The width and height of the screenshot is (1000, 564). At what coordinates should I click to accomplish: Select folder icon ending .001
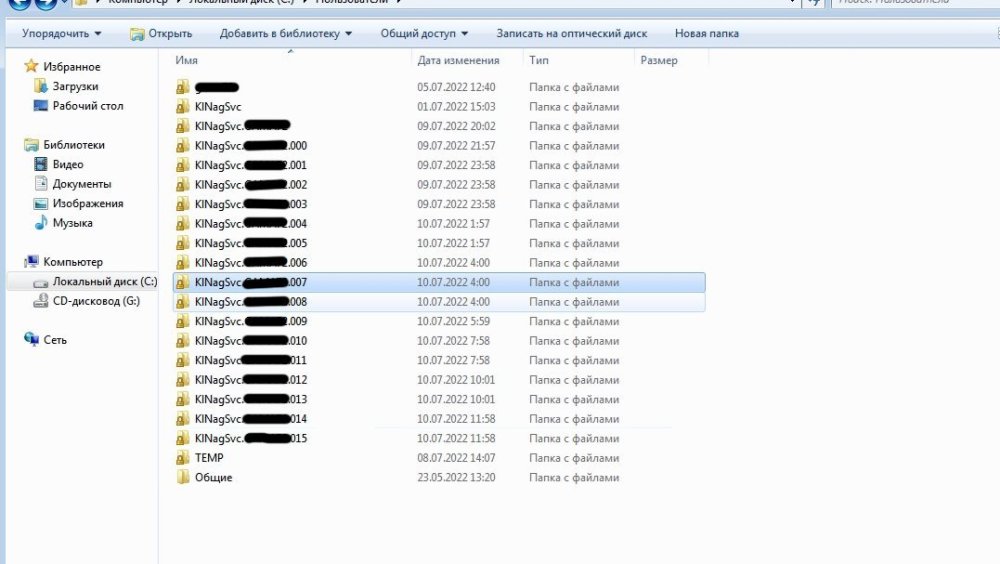(183, 165)
